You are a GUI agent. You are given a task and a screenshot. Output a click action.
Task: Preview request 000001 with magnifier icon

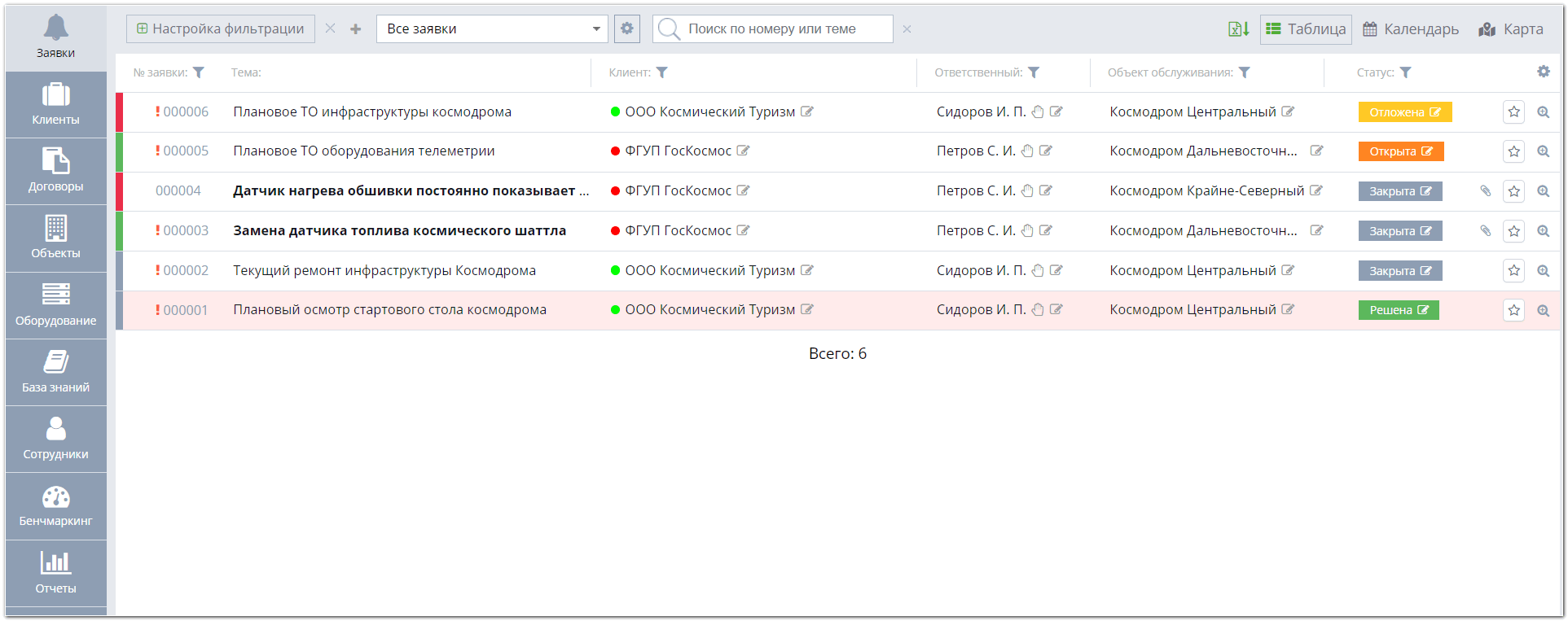tap(1544, 310)
